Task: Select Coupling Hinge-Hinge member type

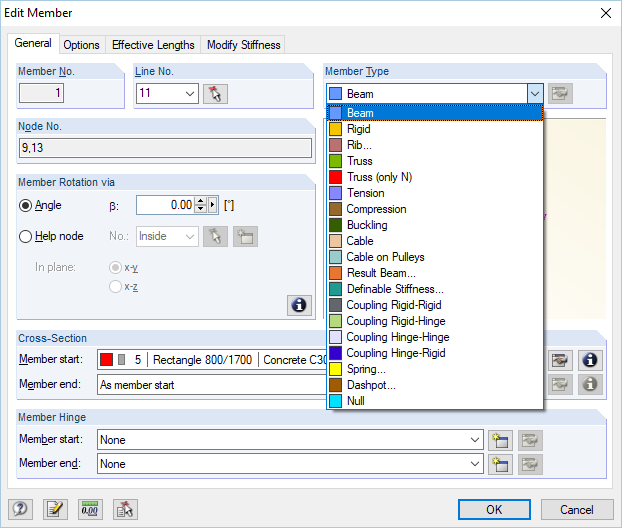Action: tap(435, 337)
